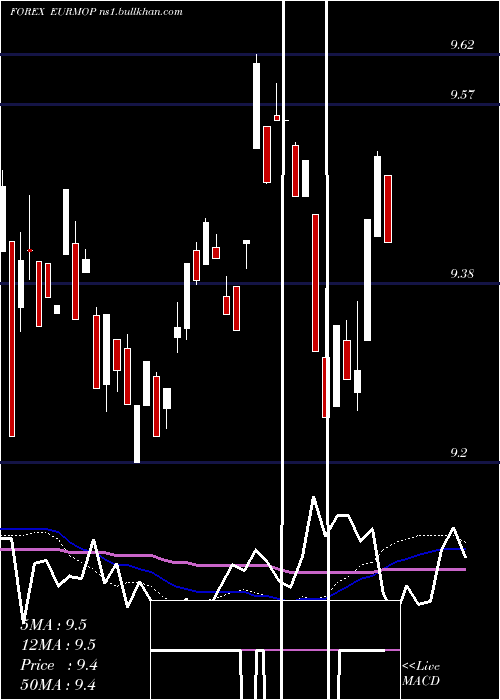Click the 50MA : 9.4 reading

coord(58,684)
